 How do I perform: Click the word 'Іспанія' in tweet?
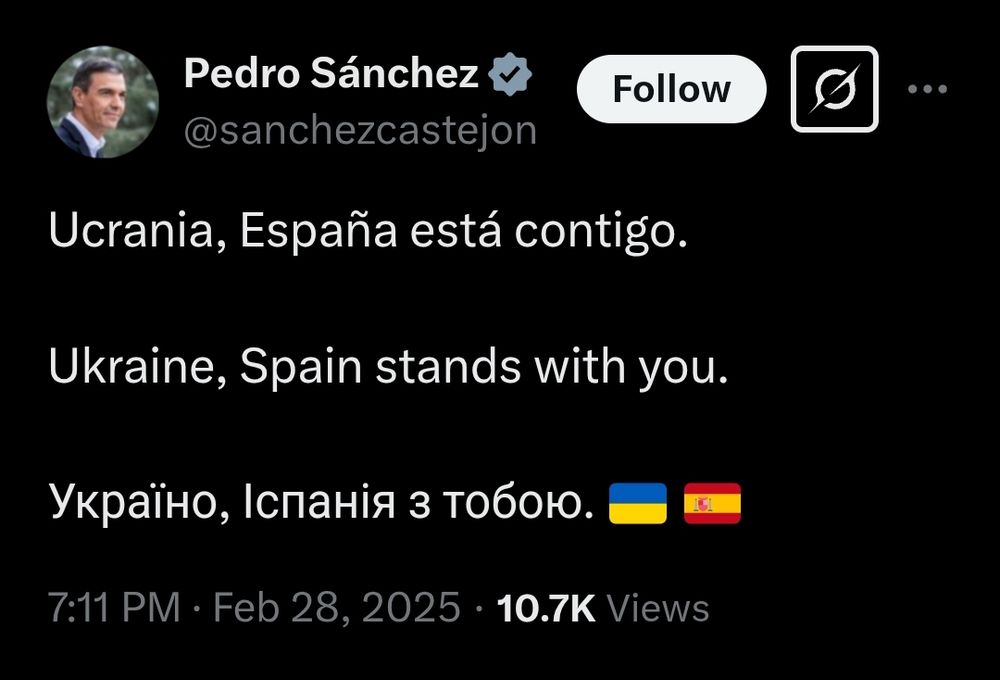(319, 503)
